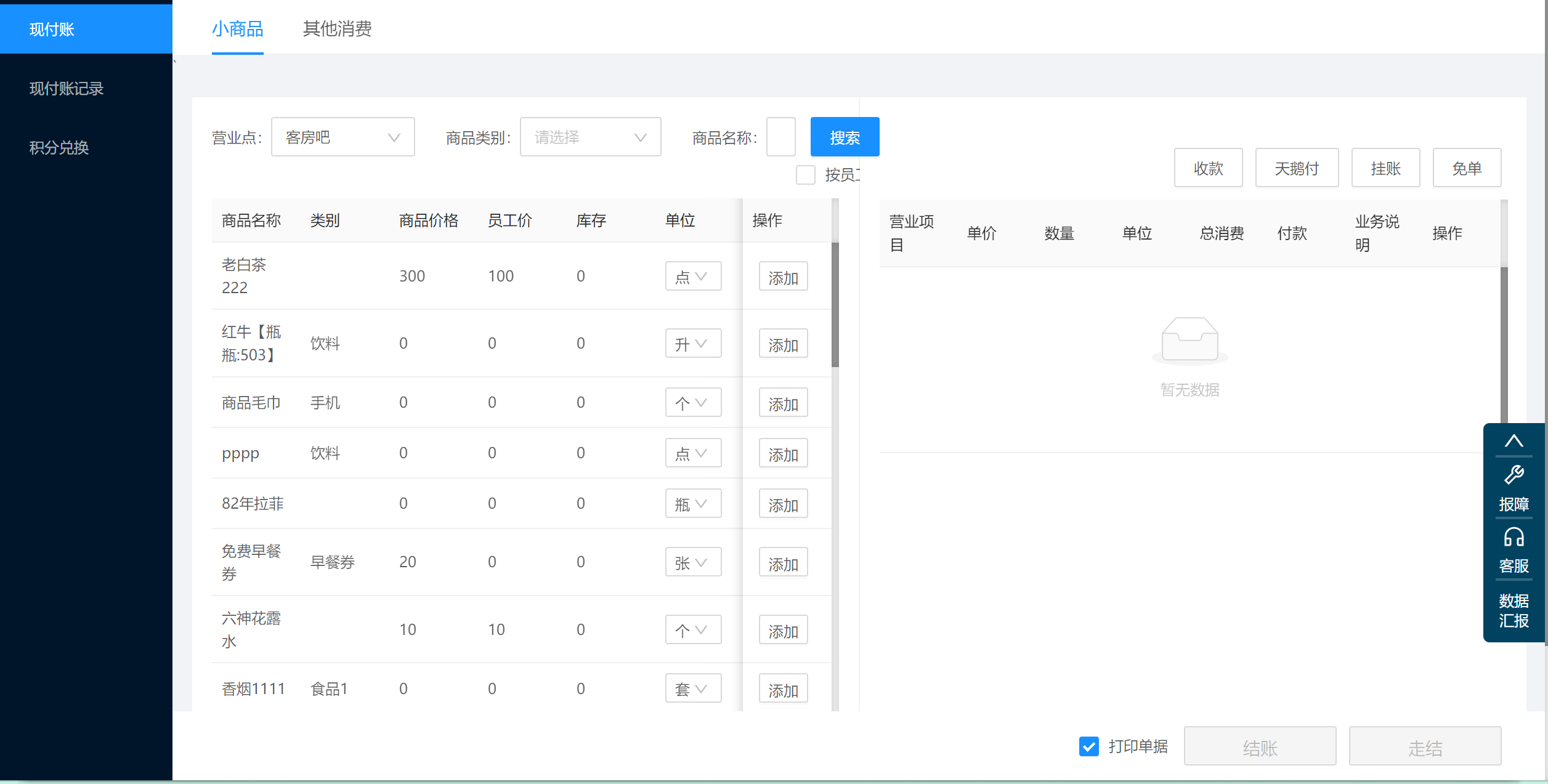This screenshot has height=784, width=1548.
Task: Expand unit dropdown for 六神花露水
Action: point(693,629)
